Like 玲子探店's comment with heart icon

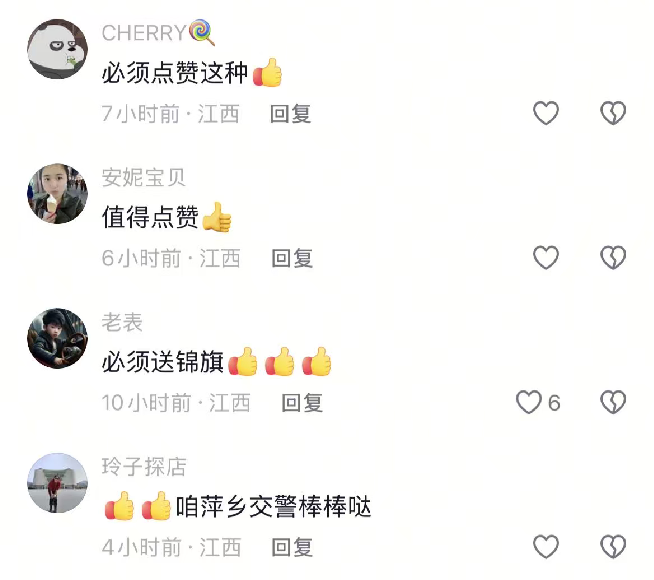(546, 546)
